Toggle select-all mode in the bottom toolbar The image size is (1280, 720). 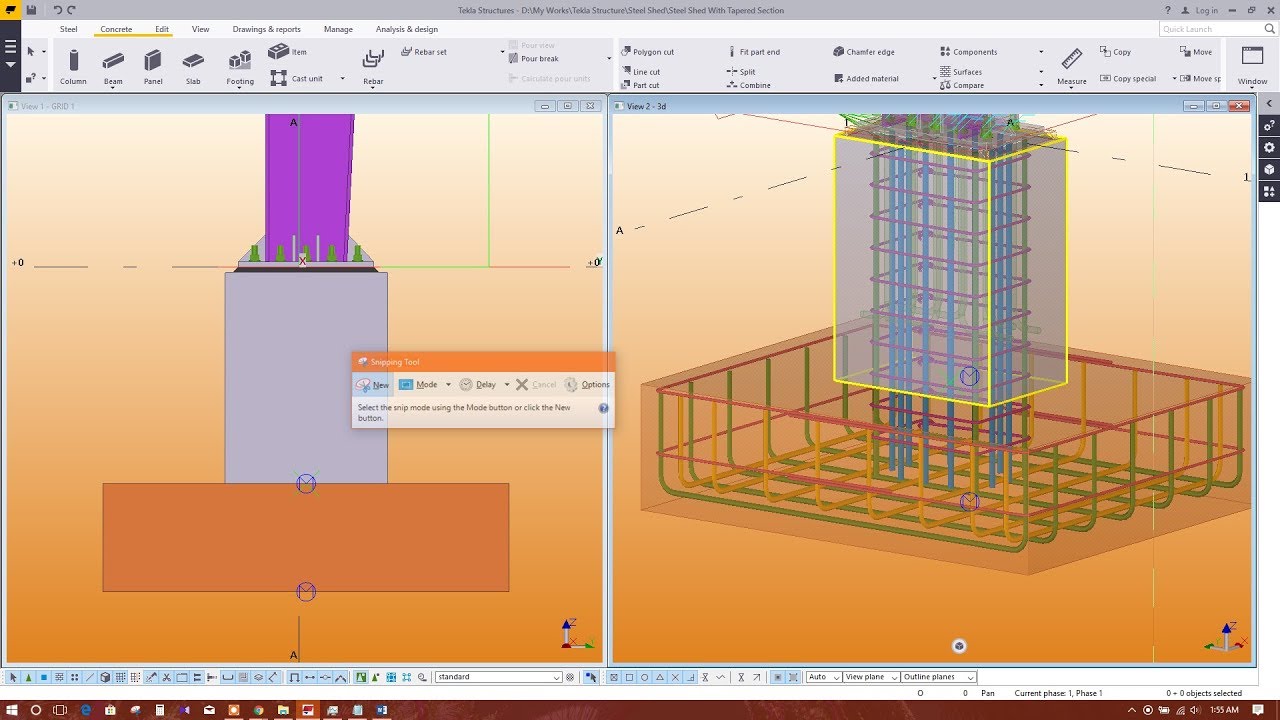click(14, 677)
